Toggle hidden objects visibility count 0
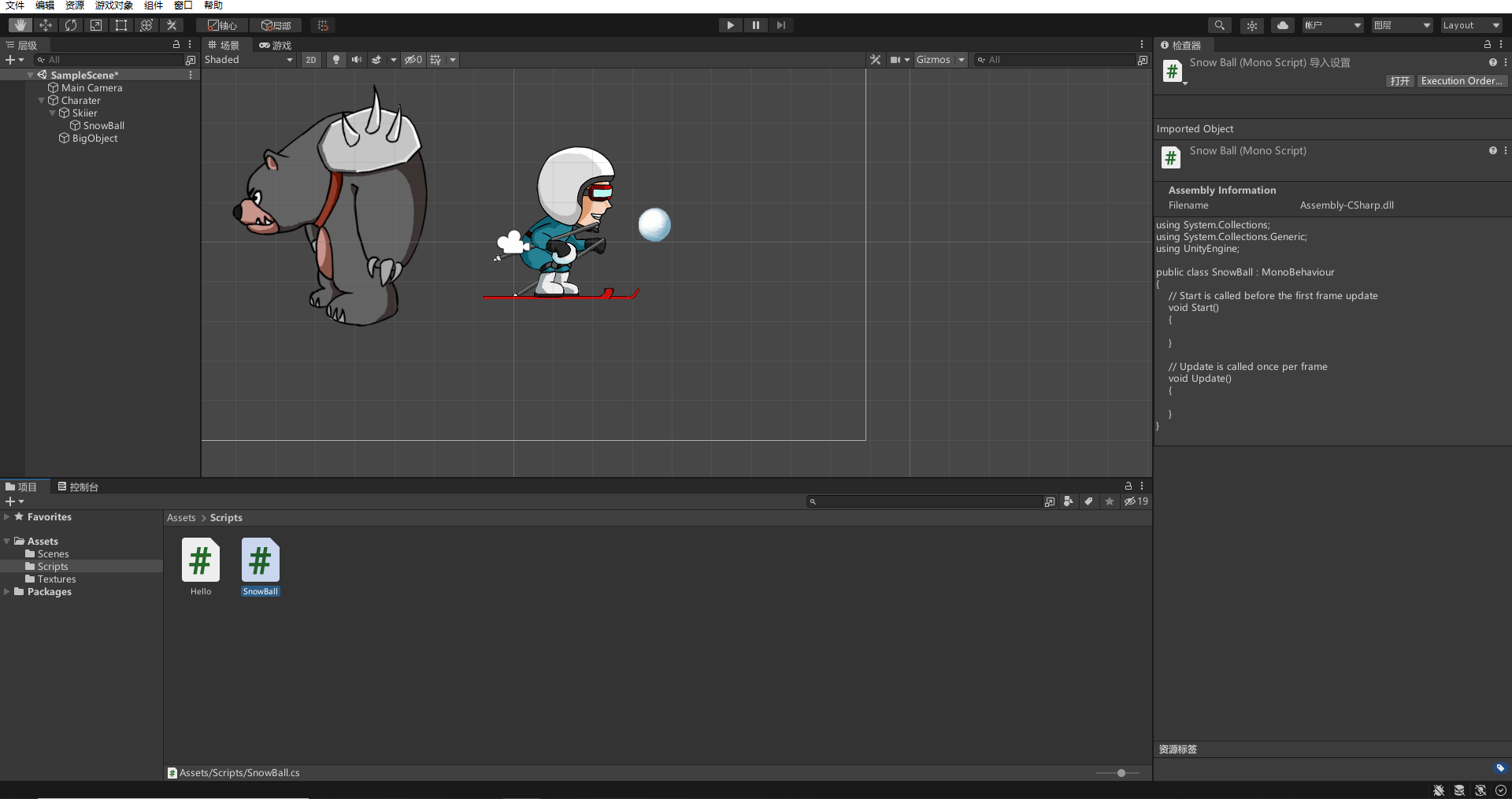The height and width of the screenshot is (799, 1512). [413, 60]
